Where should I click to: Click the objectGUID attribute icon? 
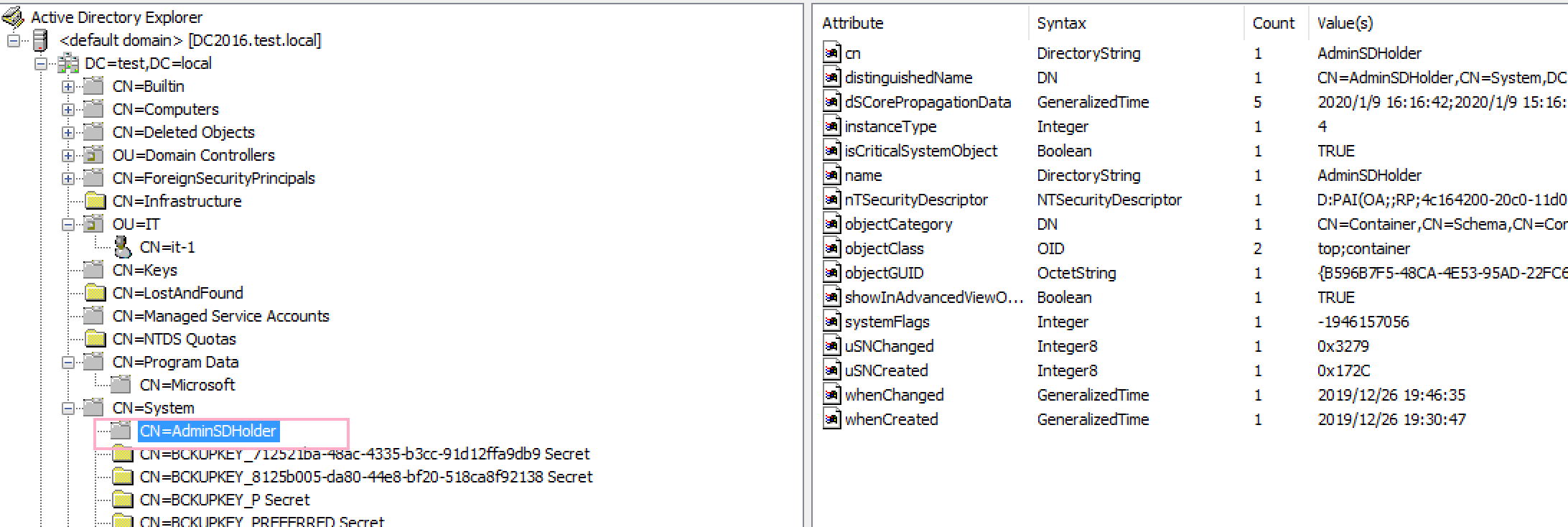coord(831,273)
